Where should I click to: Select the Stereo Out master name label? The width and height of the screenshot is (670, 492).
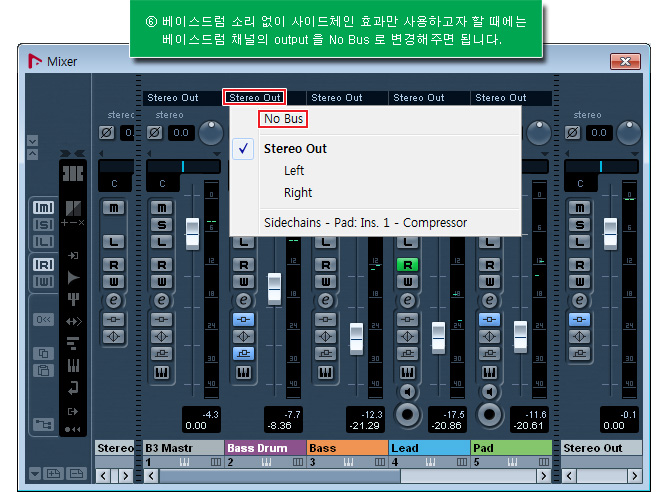(x=601, y=448)
